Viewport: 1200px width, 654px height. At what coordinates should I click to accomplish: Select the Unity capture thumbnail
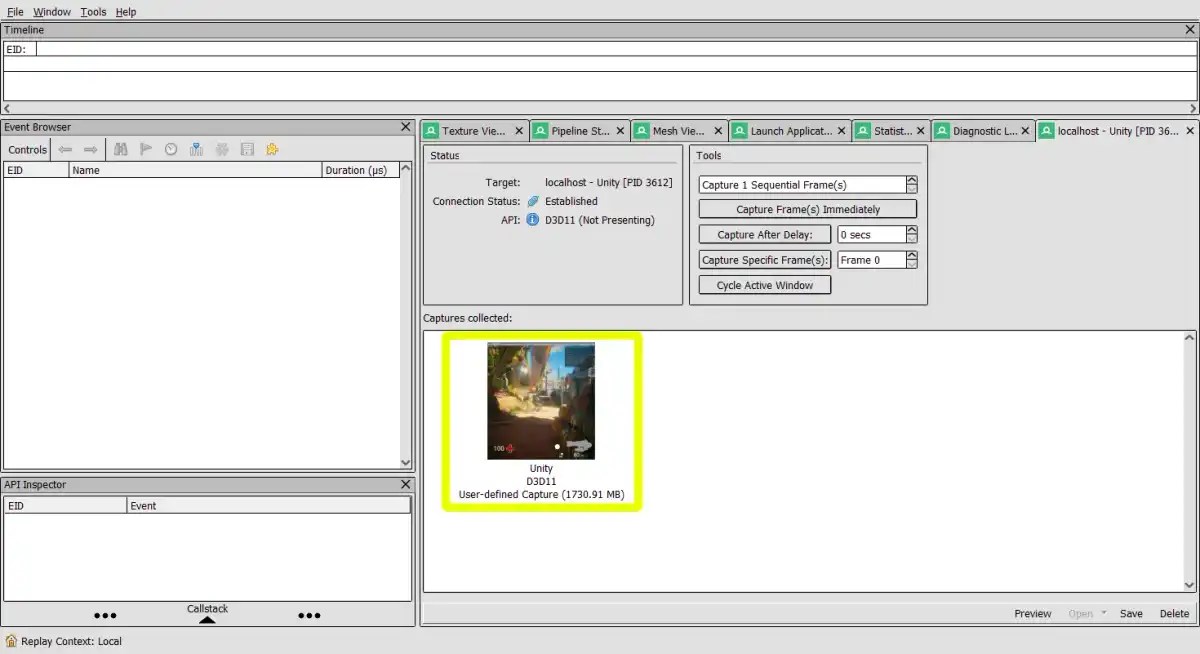(x=541, y=400)
